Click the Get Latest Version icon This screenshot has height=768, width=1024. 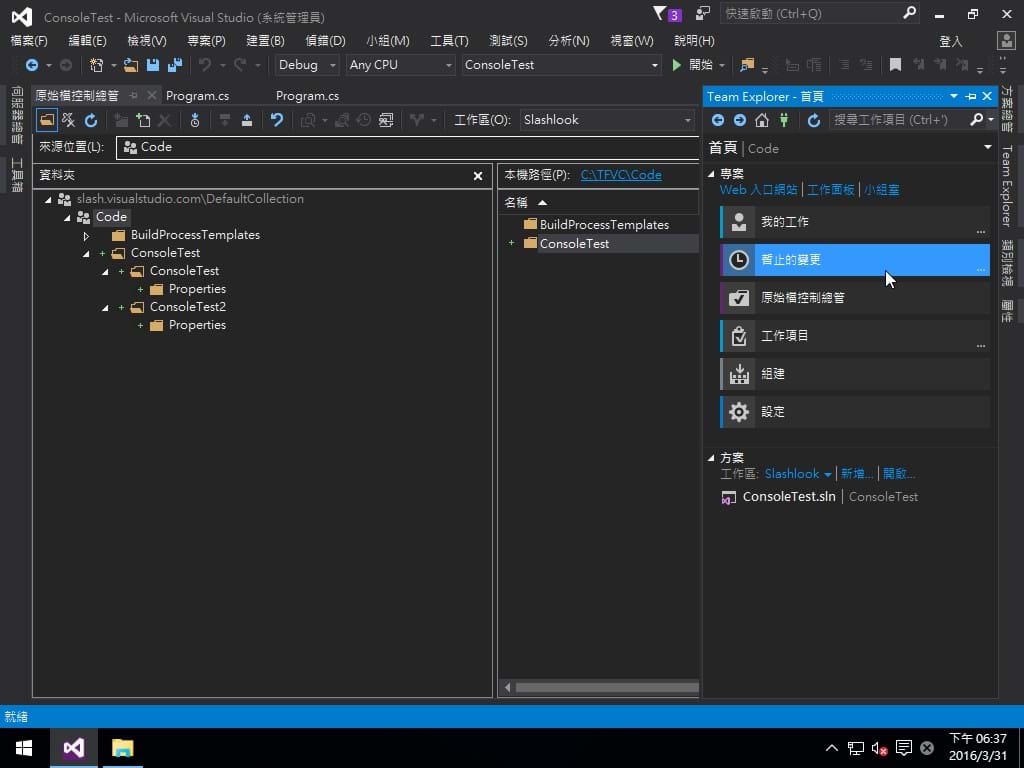pyautogui.click(x=225, y=120)
